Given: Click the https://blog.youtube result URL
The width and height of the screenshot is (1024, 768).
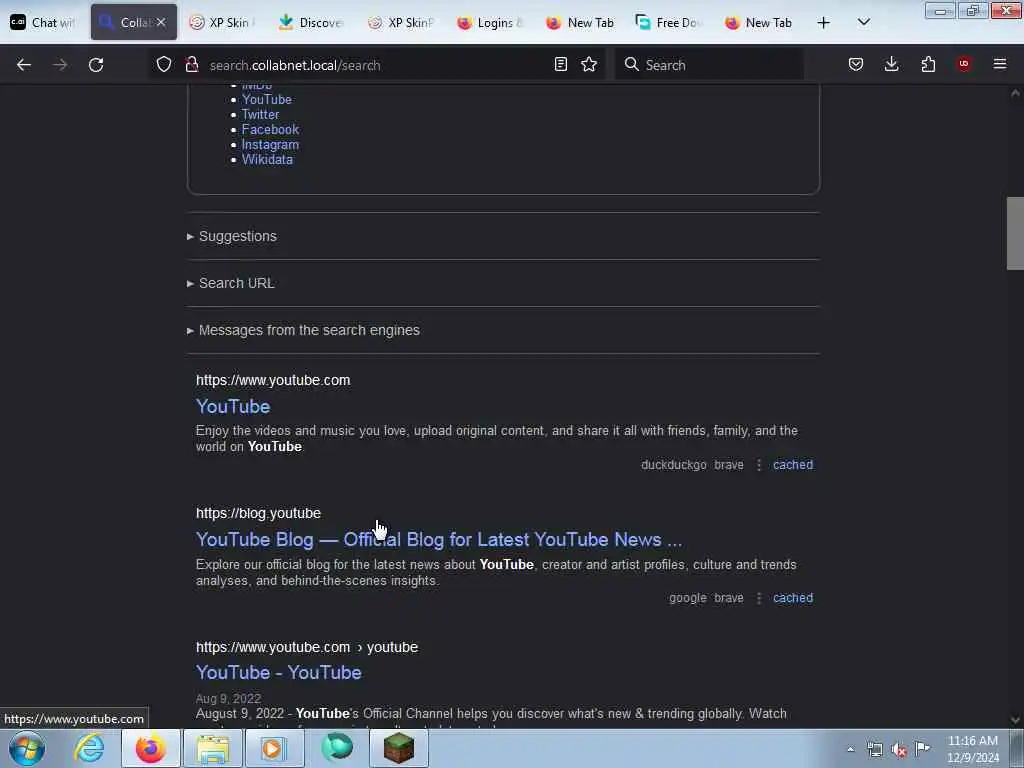Looking at the screenshot, I should pyautogui.click(x=258, y=513).
